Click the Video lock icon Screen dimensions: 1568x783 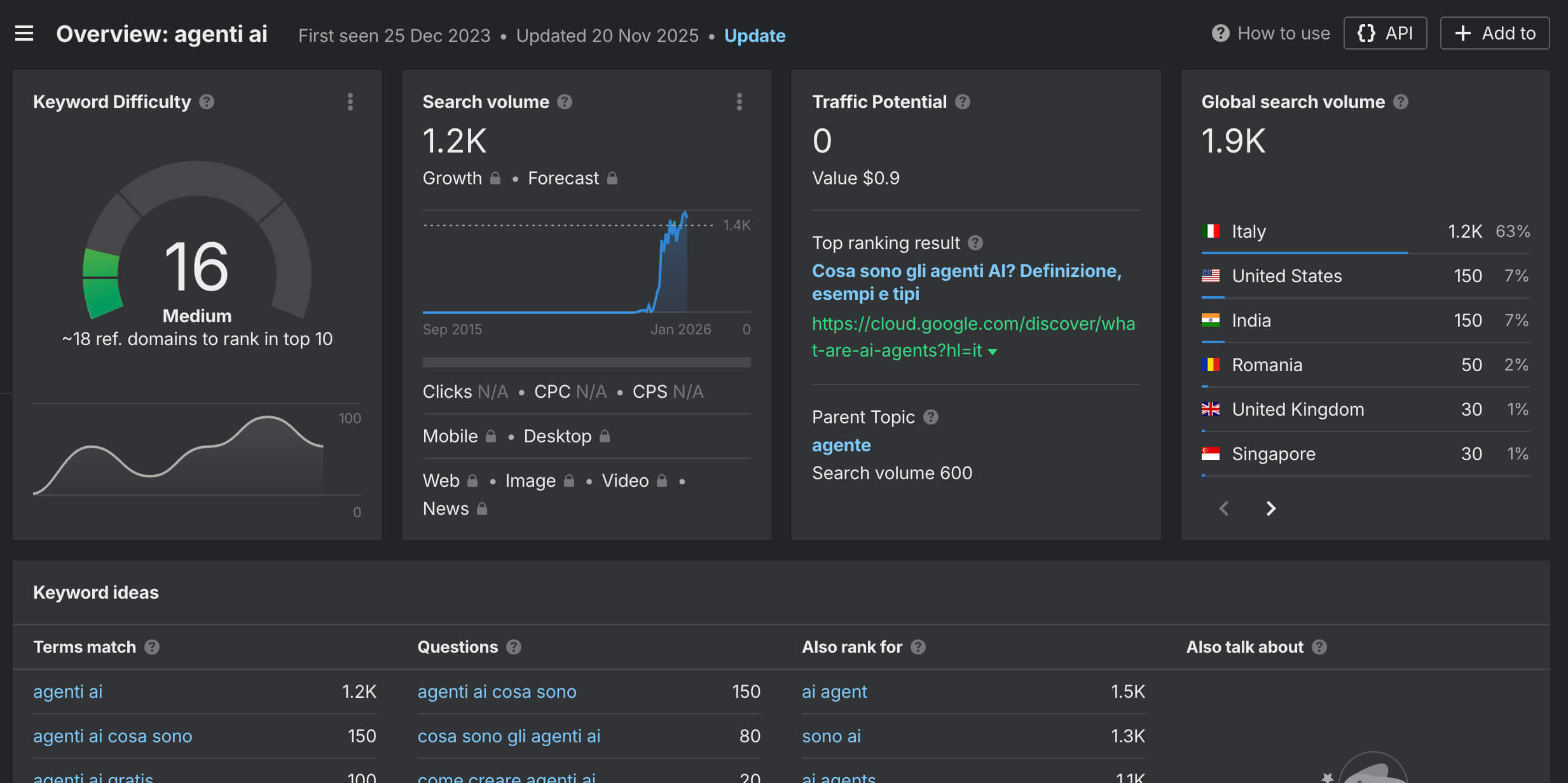tap(662, 480)
